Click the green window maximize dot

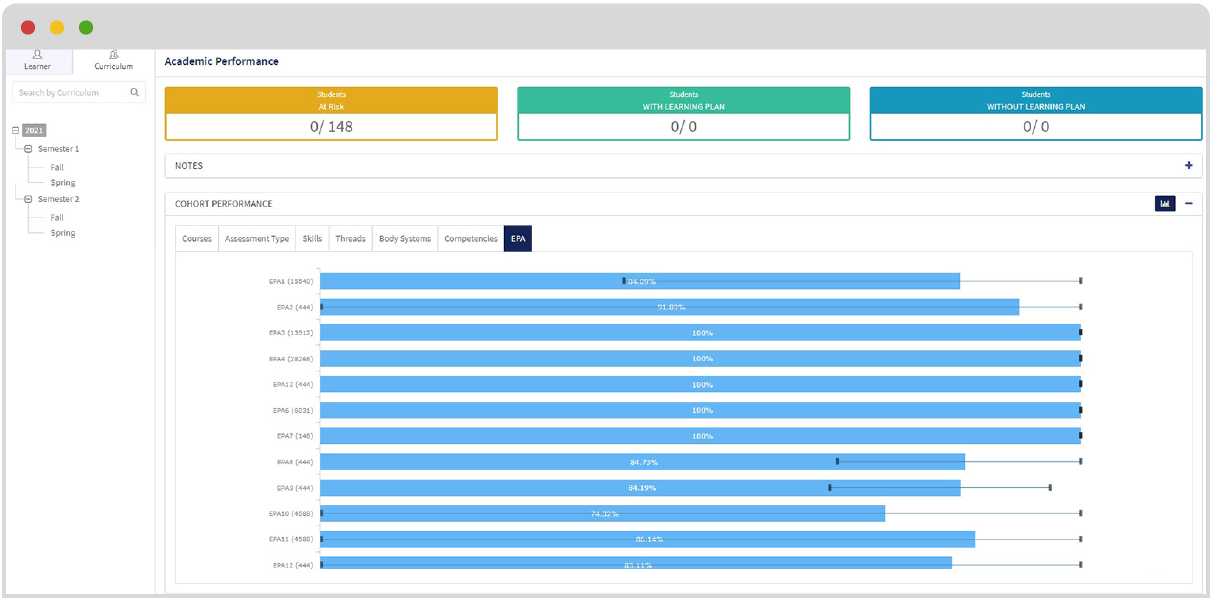86,27
